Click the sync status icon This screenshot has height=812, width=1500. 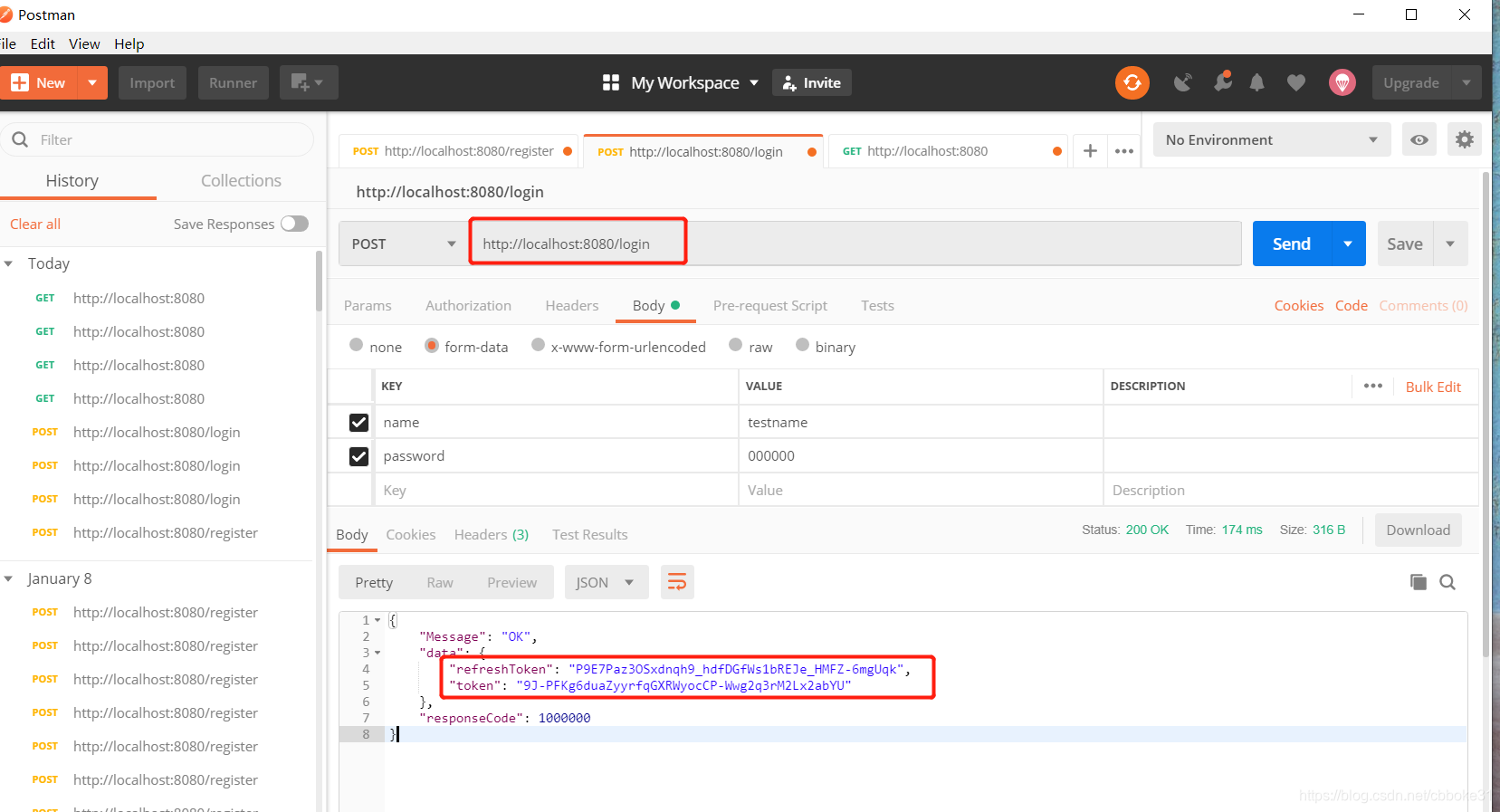click(x=1132, y=82)
